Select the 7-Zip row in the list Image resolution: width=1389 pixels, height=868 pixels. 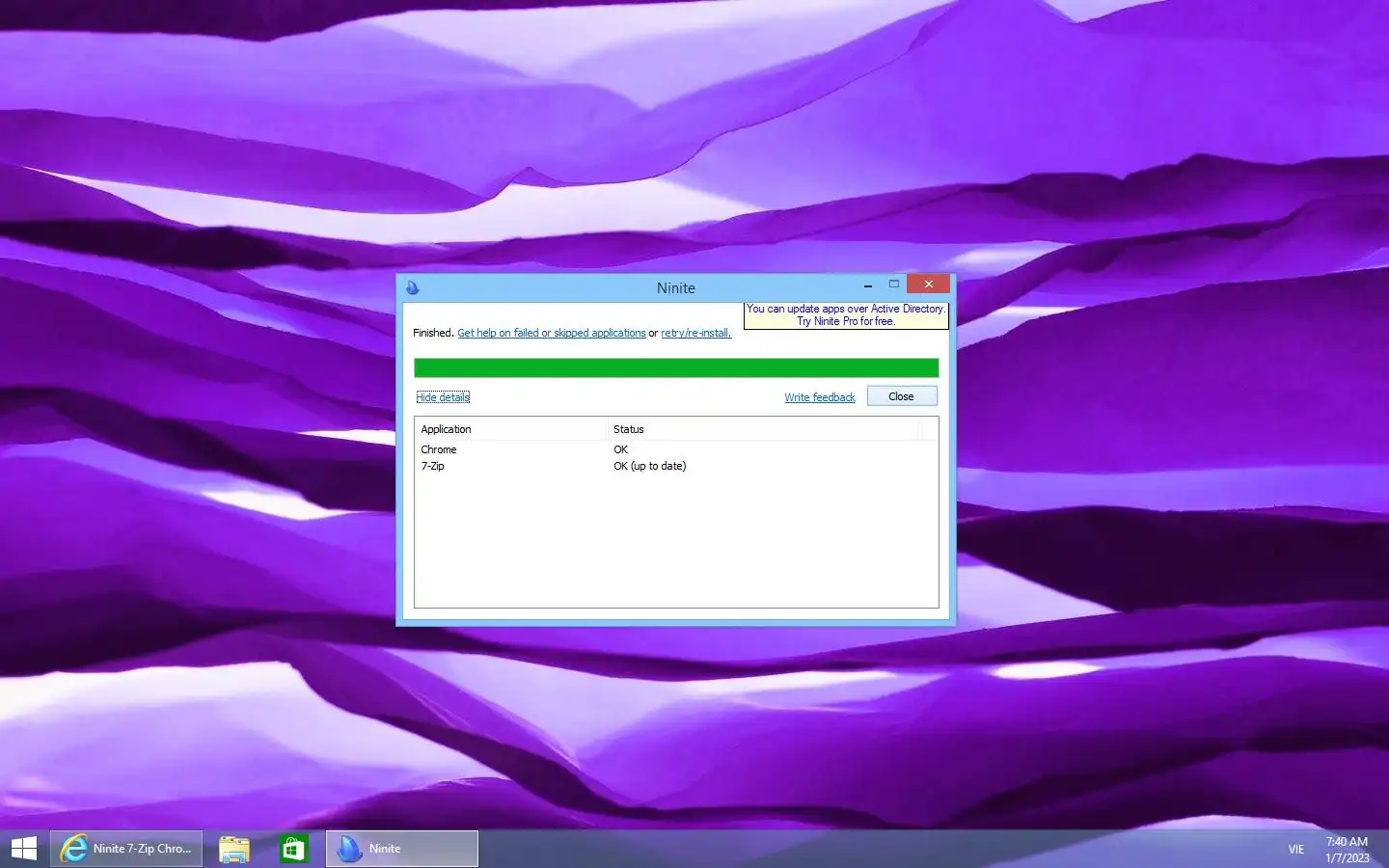pyautogui.click(x=676, y=466)
